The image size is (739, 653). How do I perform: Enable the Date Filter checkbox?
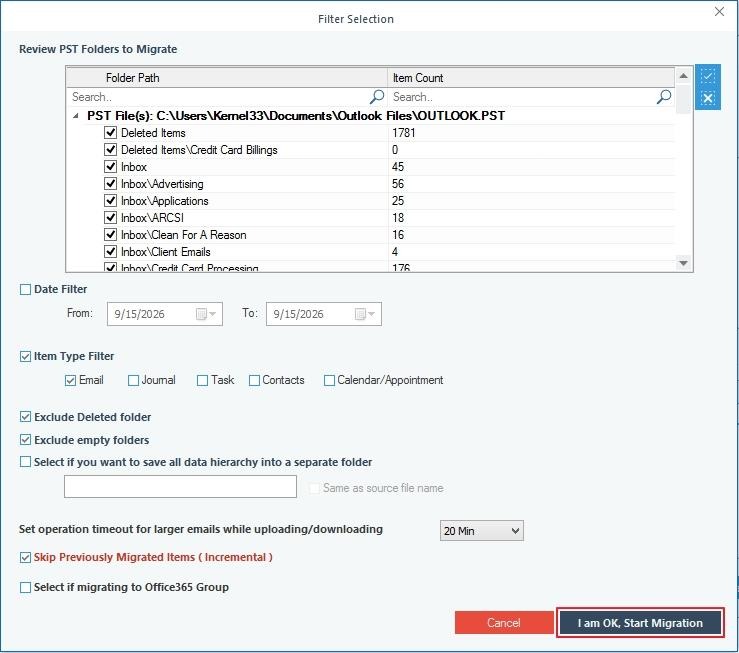coord(25,289)
